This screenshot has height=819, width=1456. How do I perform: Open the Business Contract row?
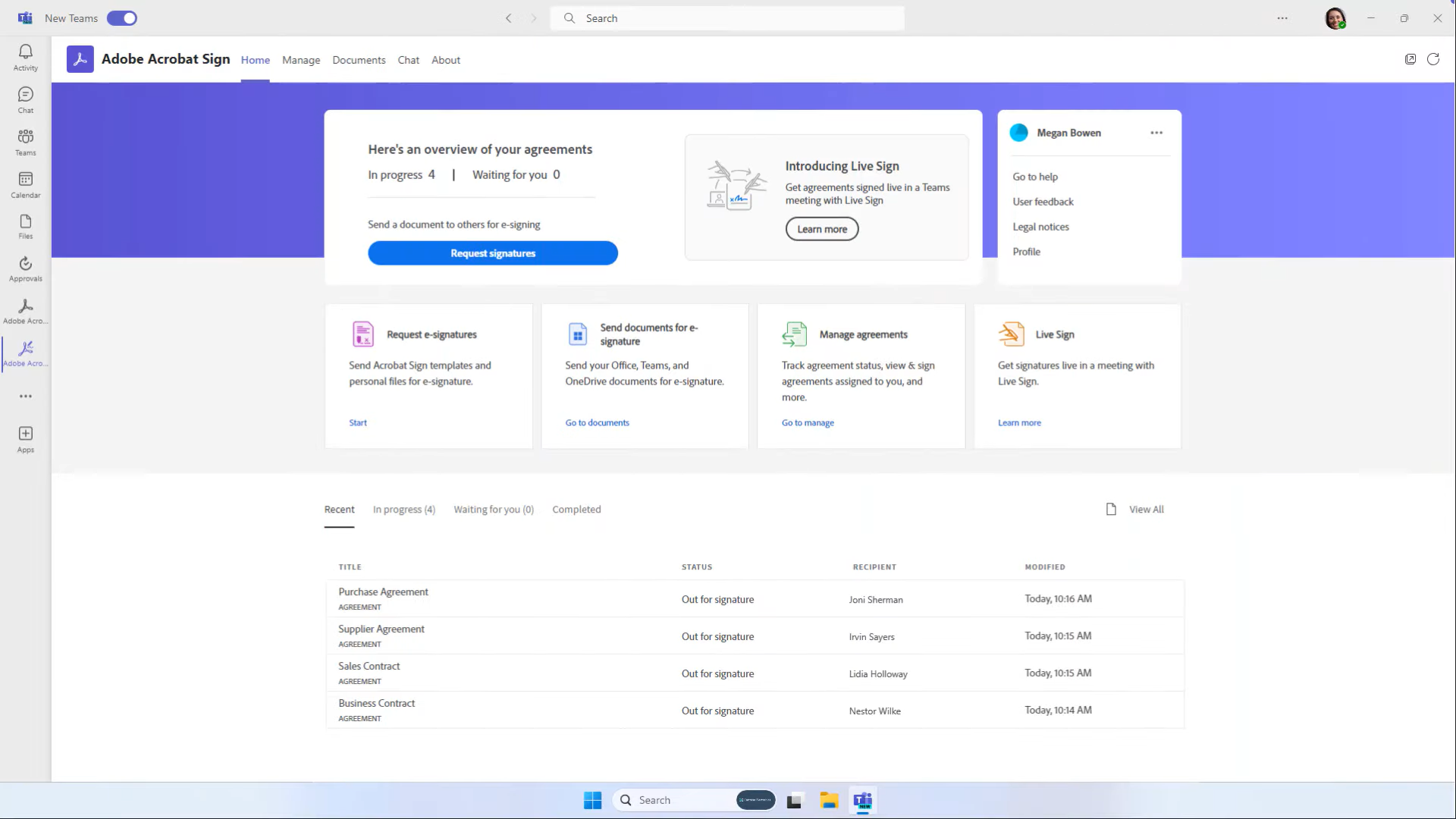pyautogui.click(x=755, y=711)
